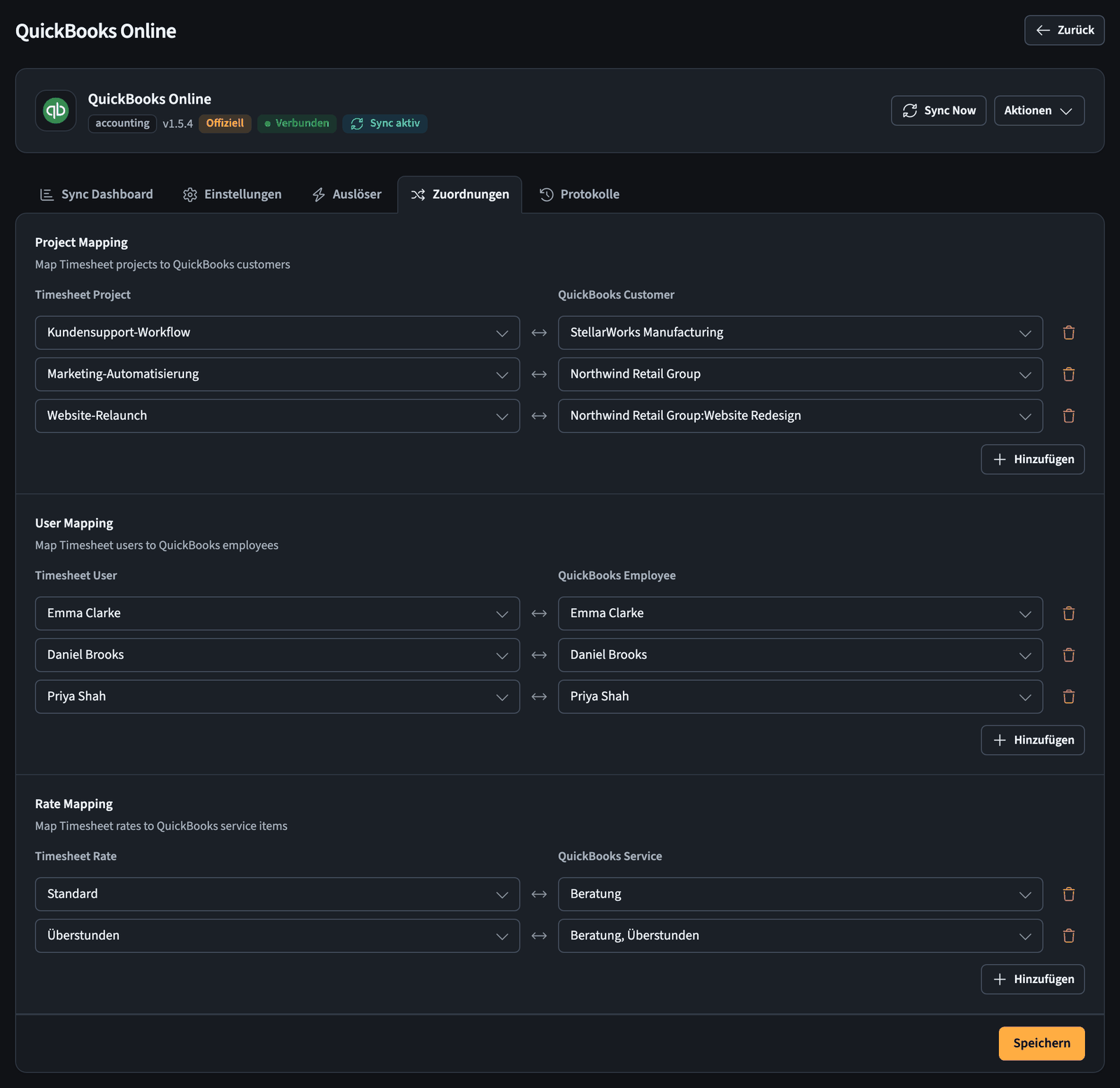The image size is (1120, 1088).
Task: Open the Einstellungen tab
Action: click(232, 195)
